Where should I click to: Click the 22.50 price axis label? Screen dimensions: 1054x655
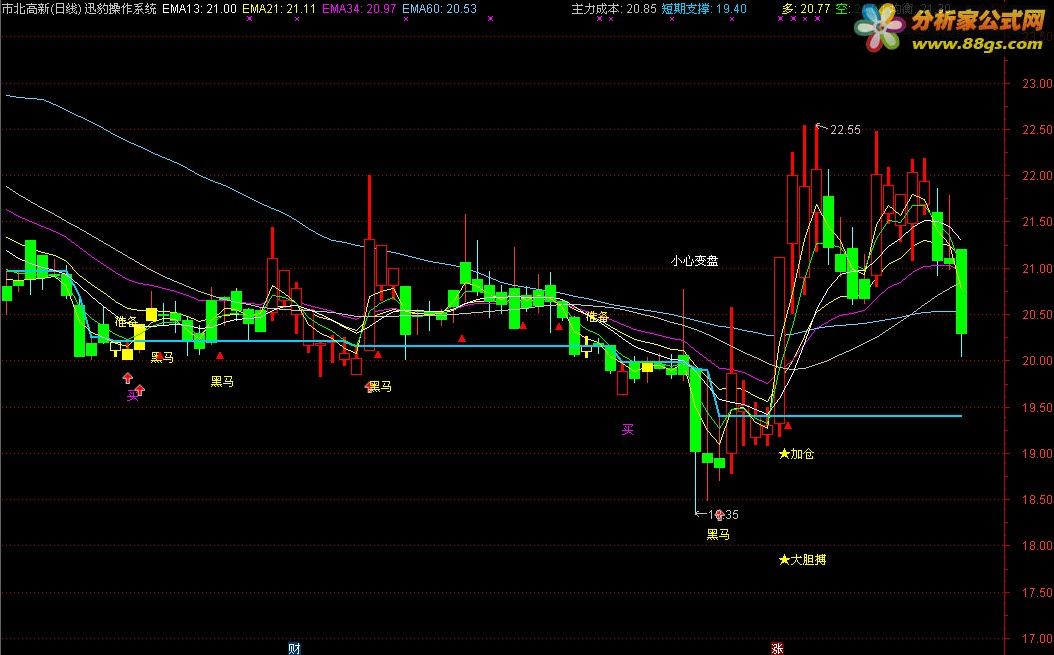(x=1037, y=130)
